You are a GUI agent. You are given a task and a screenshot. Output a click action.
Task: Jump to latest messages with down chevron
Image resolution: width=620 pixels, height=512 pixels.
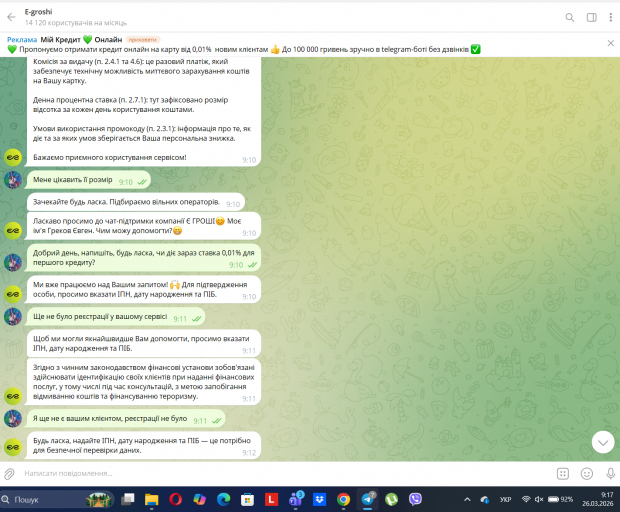click(x=603, y=442)
